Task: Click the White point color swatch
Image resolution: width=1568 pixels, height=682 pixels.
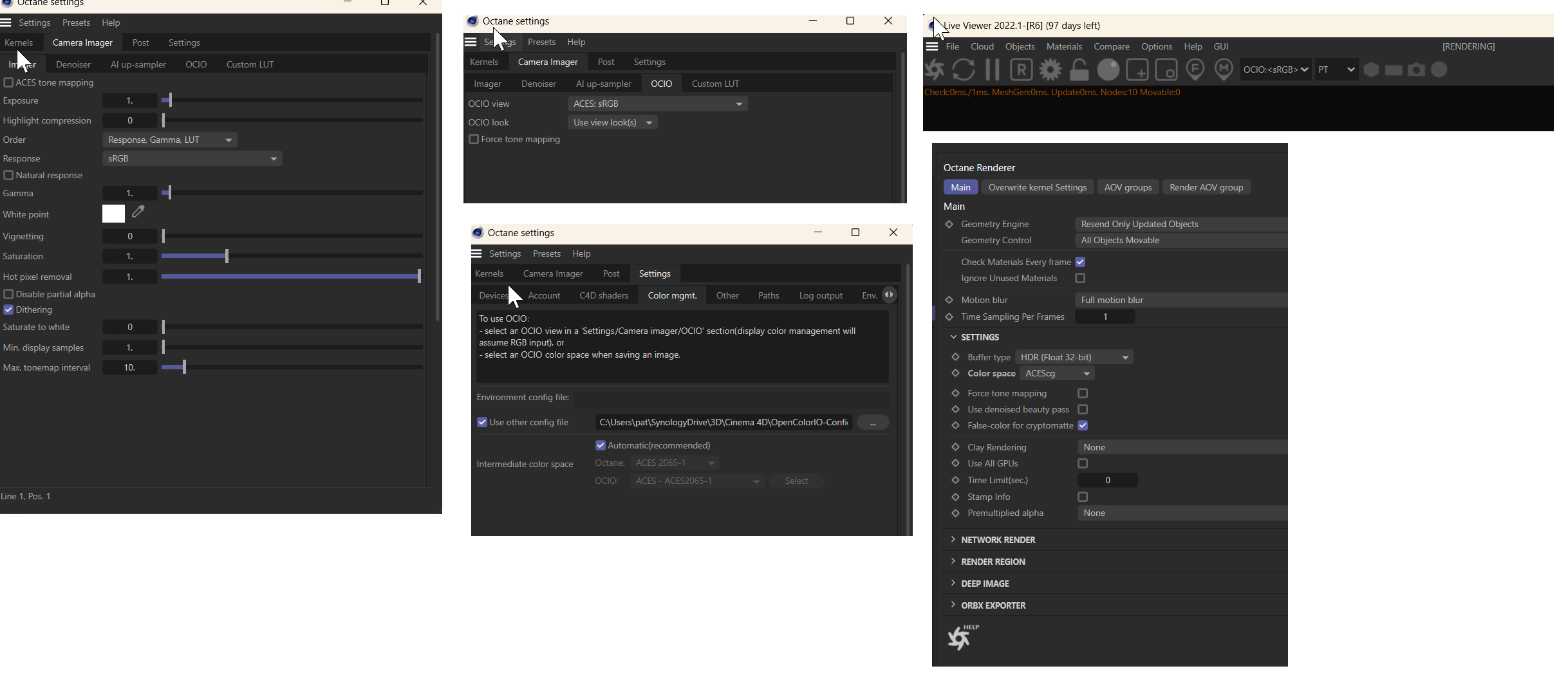Action: [113, 214]
